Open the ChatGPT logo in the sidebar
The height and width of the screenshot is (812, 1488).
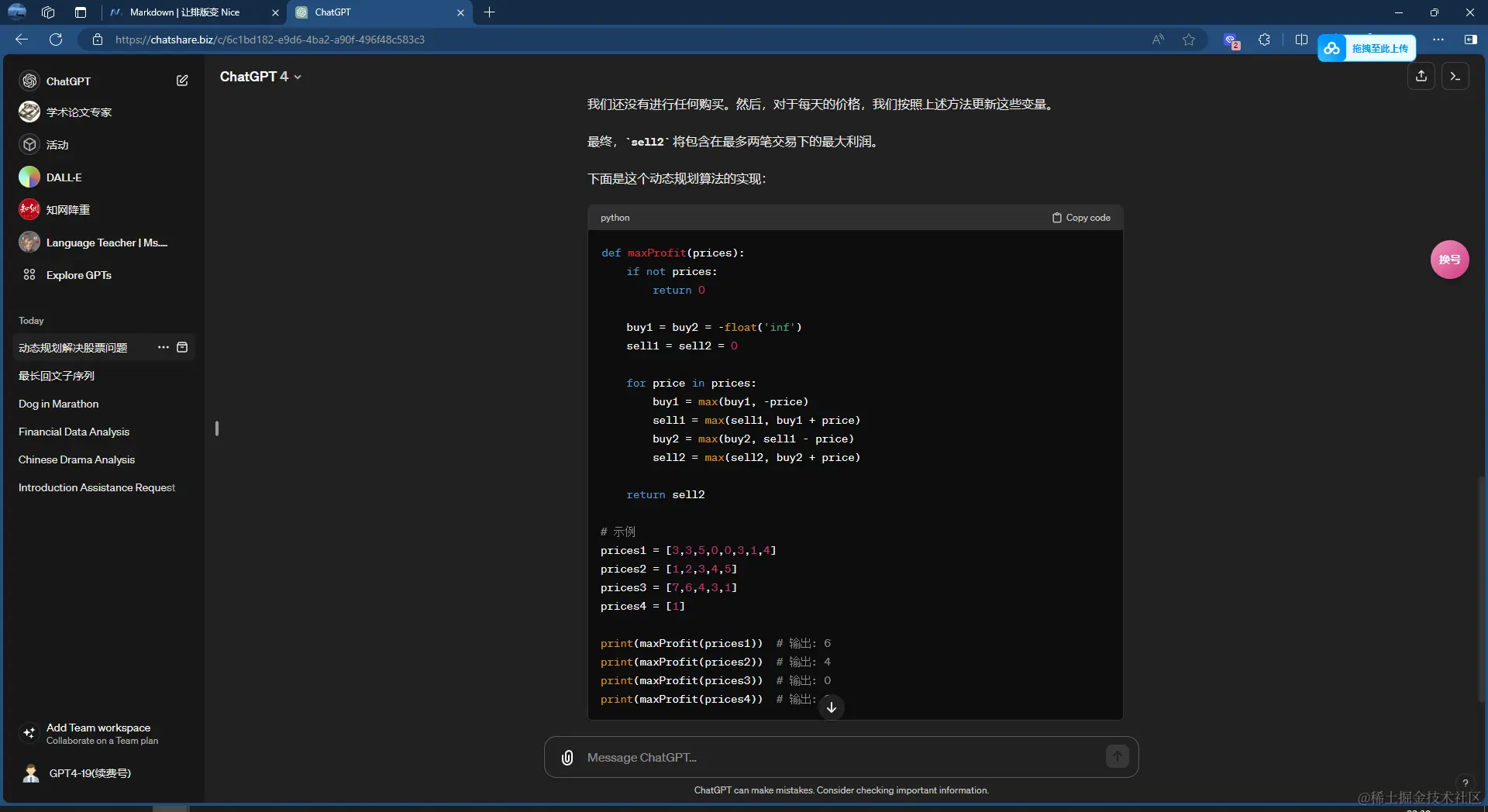pyautogui.click(x=29, y=81)
